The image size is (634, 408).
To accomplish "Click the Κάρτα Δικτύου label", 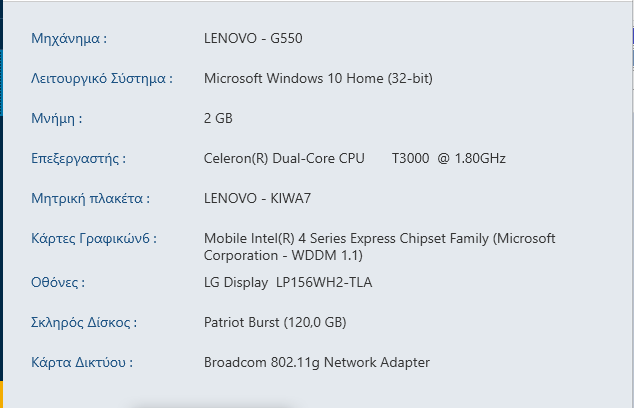I will click(x=82, y=362).
